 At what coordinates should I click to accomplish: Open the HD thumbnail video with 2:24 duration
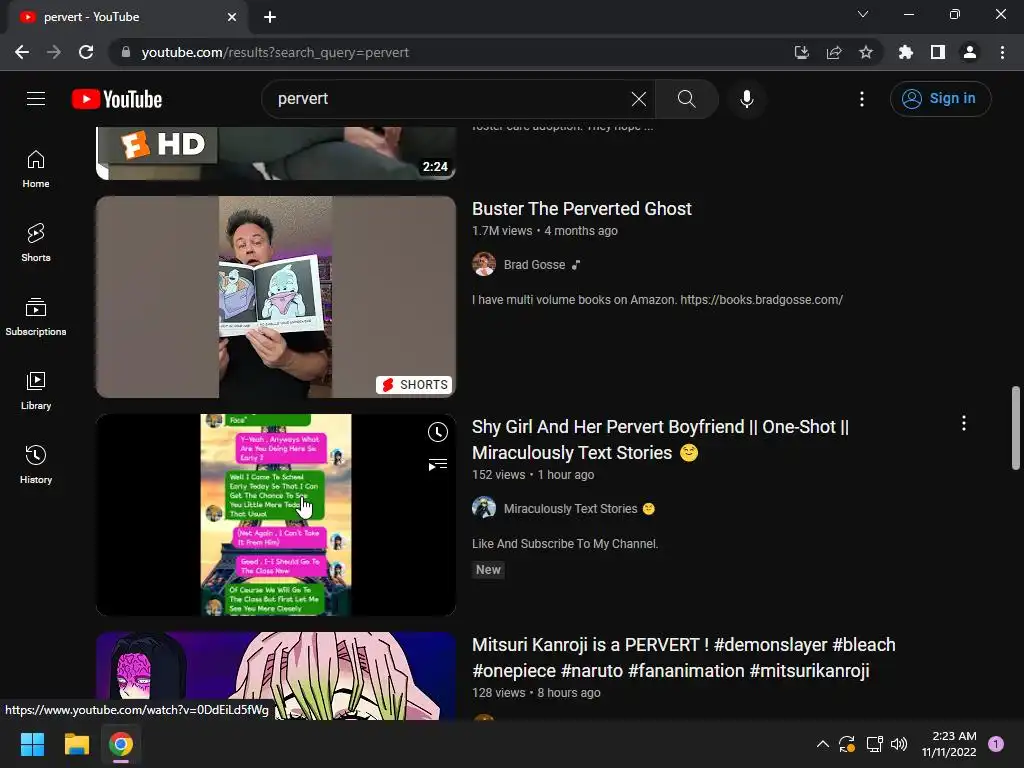pyautogui.click(x=276, y=153)
